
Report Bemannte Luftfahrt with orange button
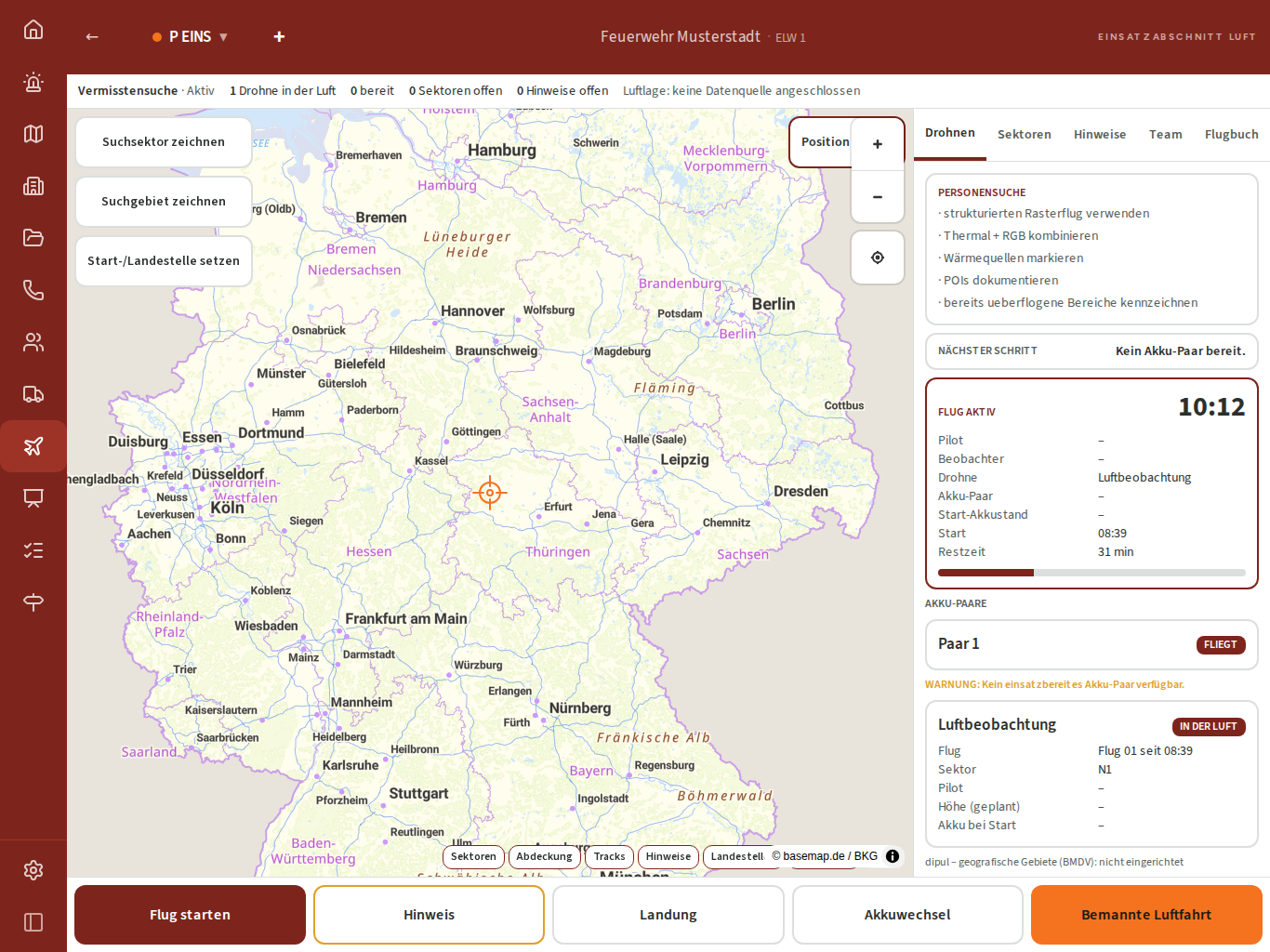1146,915
